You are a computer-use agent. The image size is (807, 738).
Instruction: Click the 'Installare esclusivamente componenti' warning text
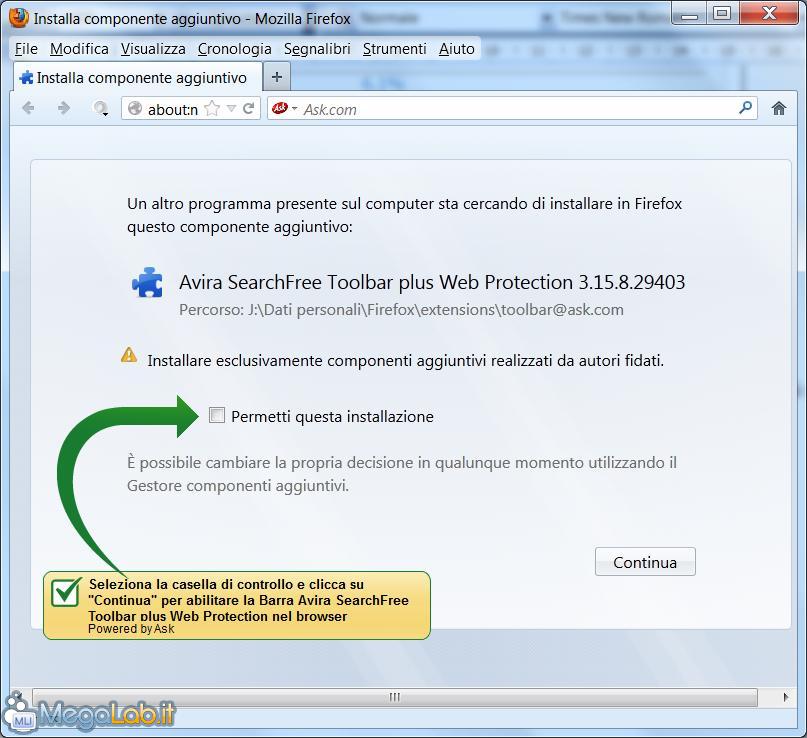(x=406, y=361)
